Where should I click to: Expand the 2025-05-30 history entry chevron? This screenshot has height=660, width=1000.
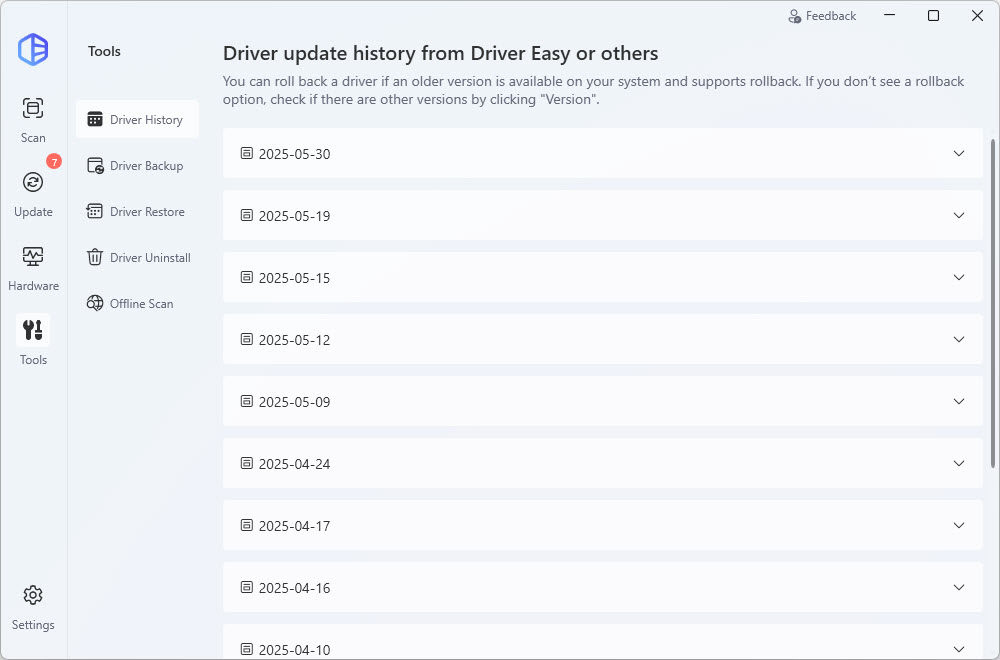(x=958, y=154)
